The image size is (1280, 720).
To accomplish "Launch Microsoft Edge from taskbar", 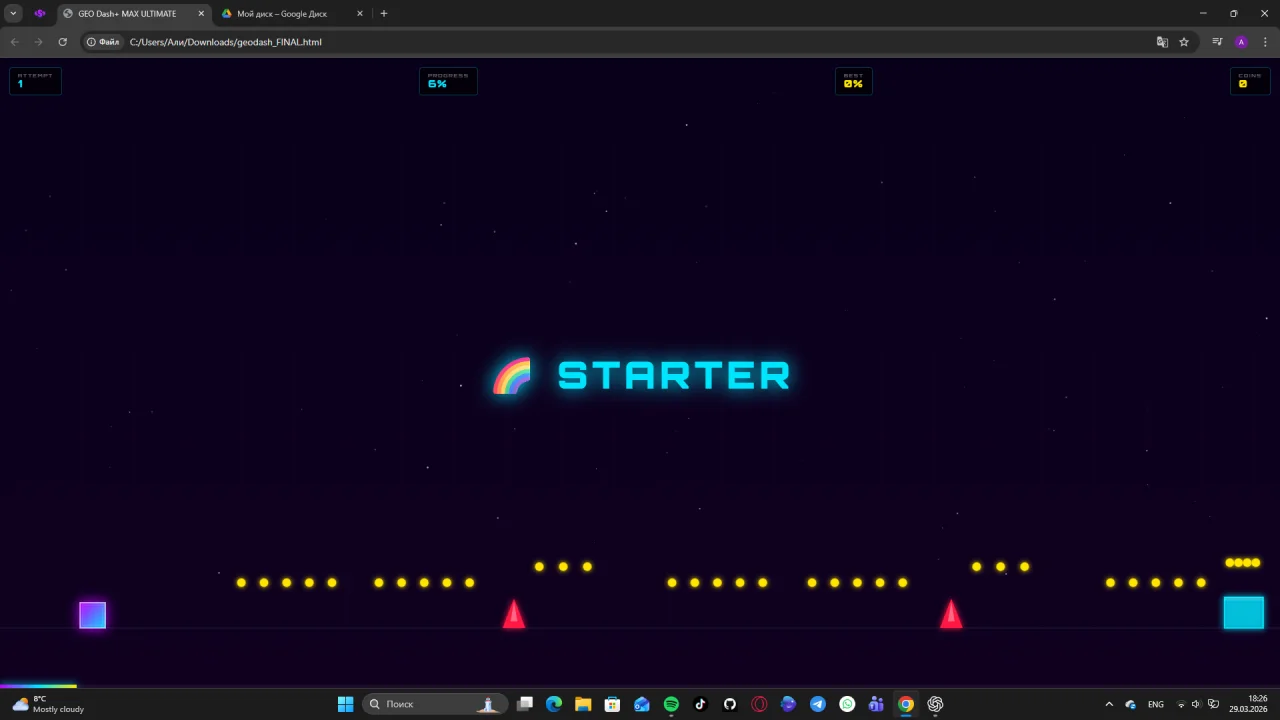I will click(554, 704).
